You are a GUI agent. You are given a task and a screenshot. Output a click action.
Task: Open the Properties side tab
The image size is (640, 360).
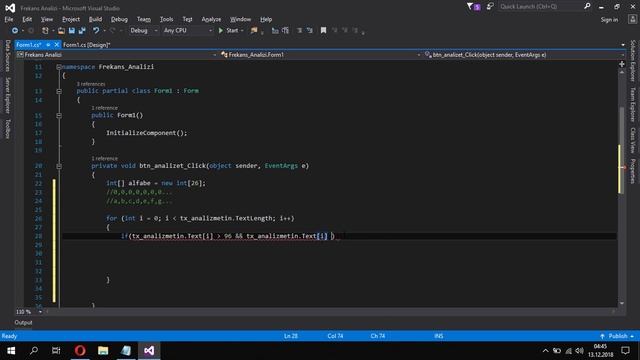coord(633,171)
